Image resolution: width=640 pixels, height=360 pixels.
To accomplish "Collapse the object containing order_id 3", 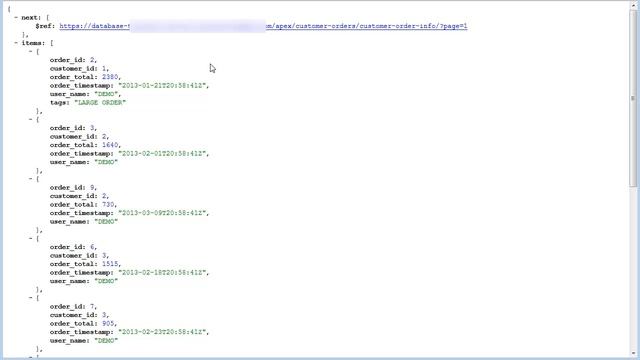I will pos(31,119).
